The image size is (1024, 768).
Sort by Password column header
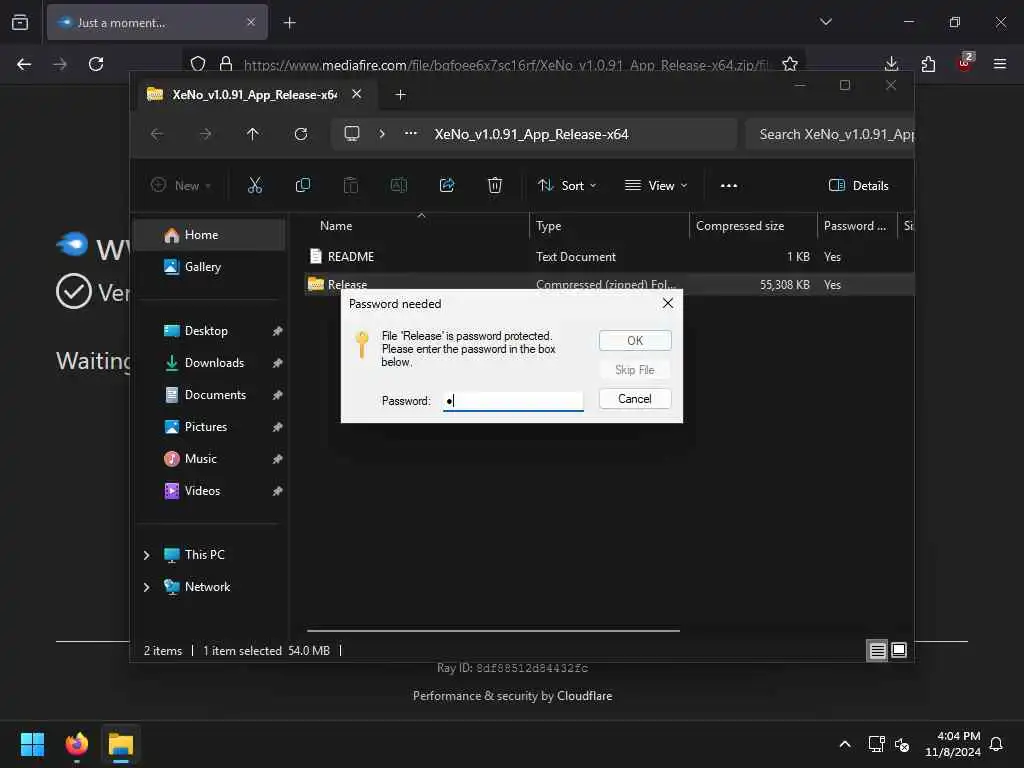click(856, 226)
